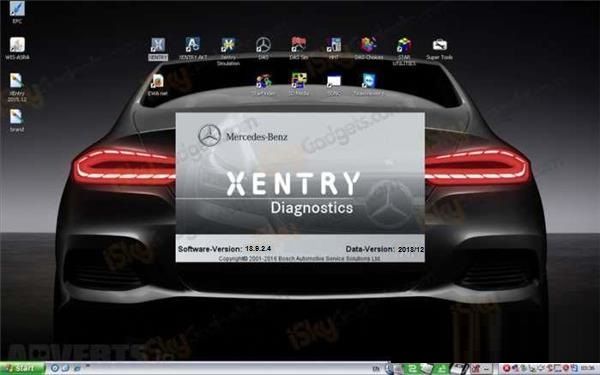Launch the DAS Sim shortcut
This screenshot has height=375, width=600.
click(298, 48)
